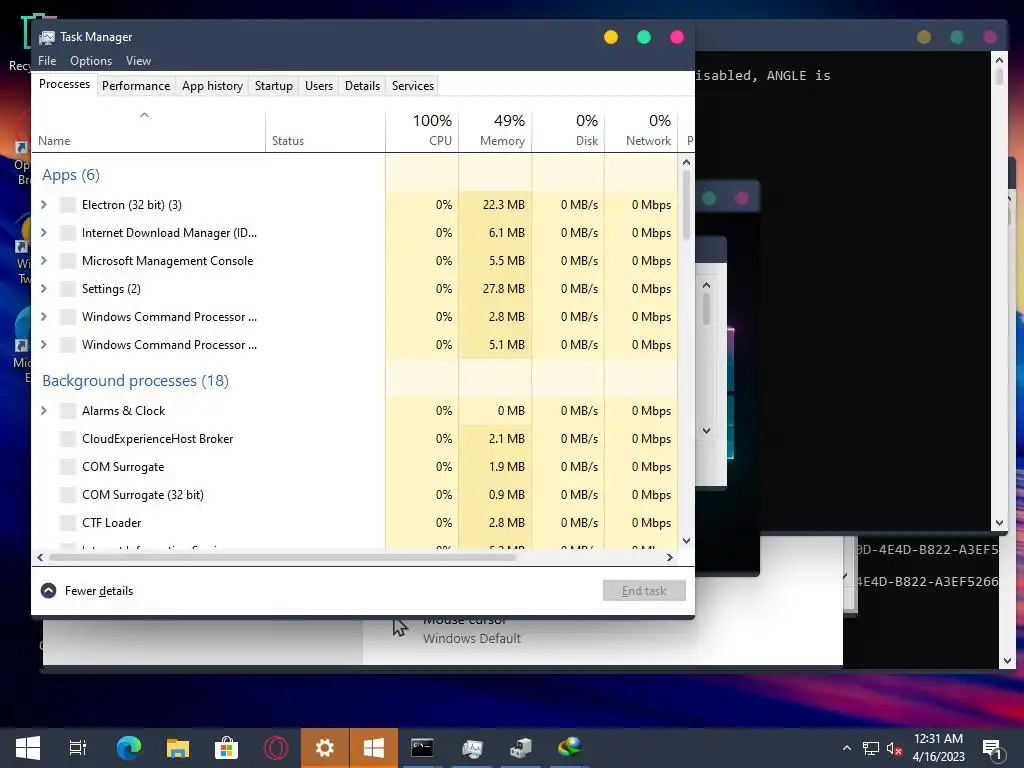Open Microsoft Store from the taskbar
Screen dimensions: 1024x768
226,748
